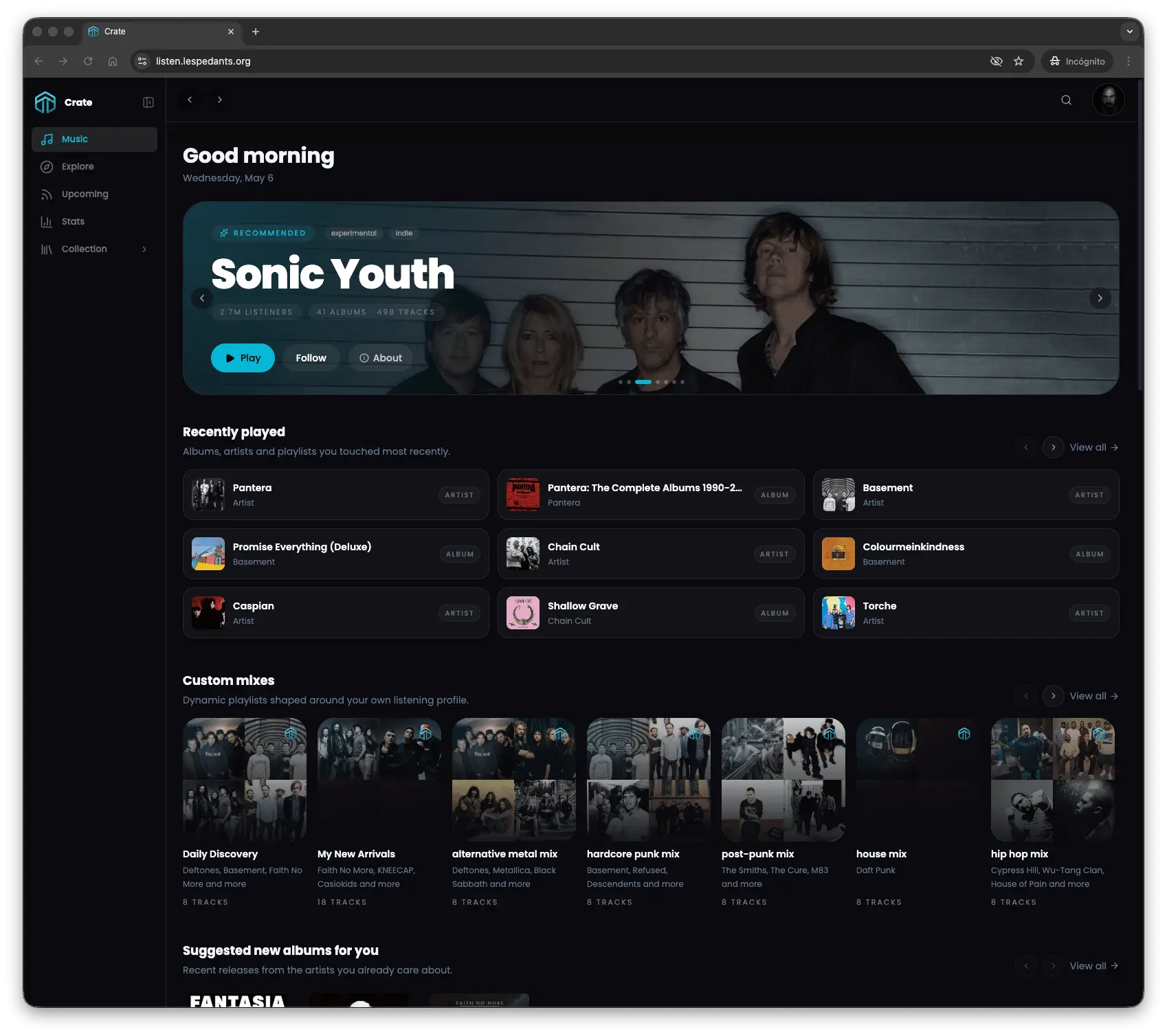Open Pantera Complete Albums card
The image size is (1167, 1036).
point(651,495)
